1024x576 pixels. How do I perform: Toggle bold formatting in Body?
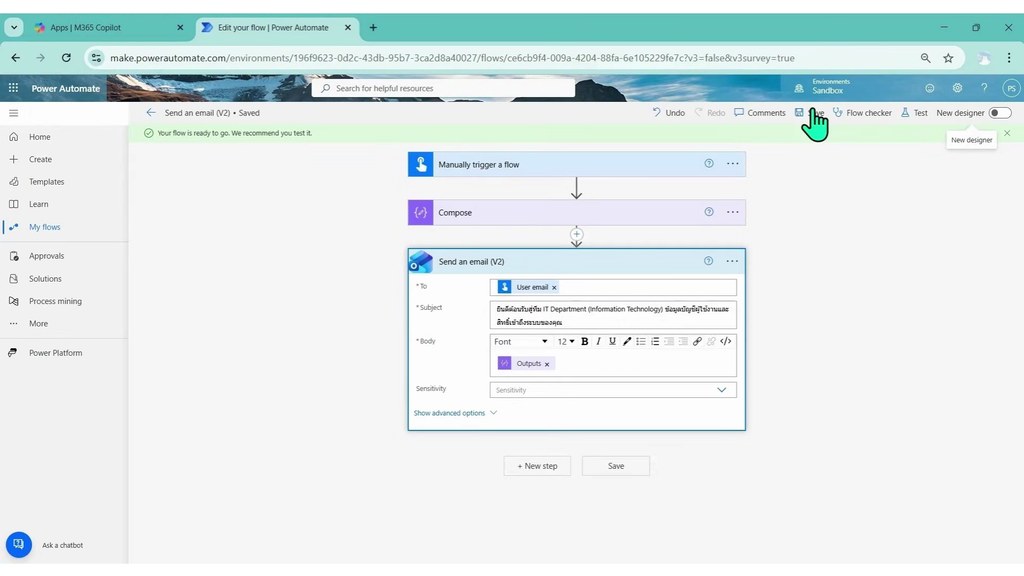pos(584,342)
